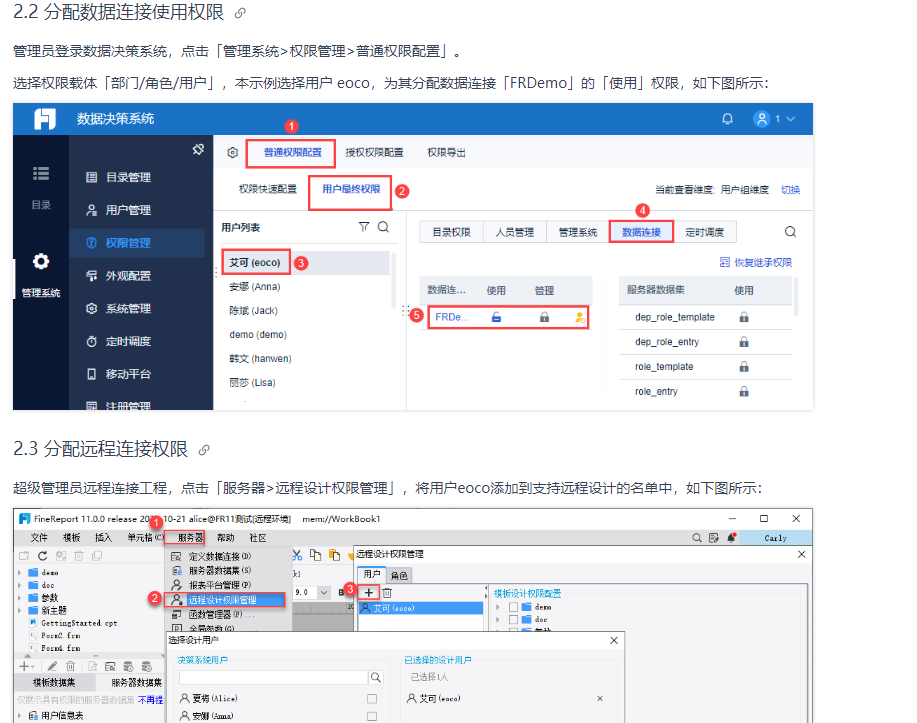Add a design user with the plus icon
The width and height of the screenshot is (917, 723).
(368, 593)
